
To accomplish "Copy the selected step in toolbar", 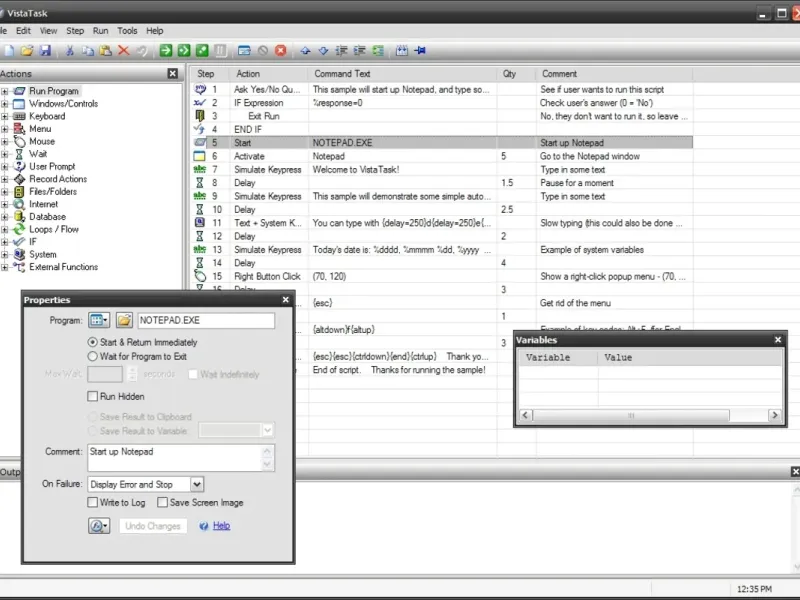I will coord(88,51).
